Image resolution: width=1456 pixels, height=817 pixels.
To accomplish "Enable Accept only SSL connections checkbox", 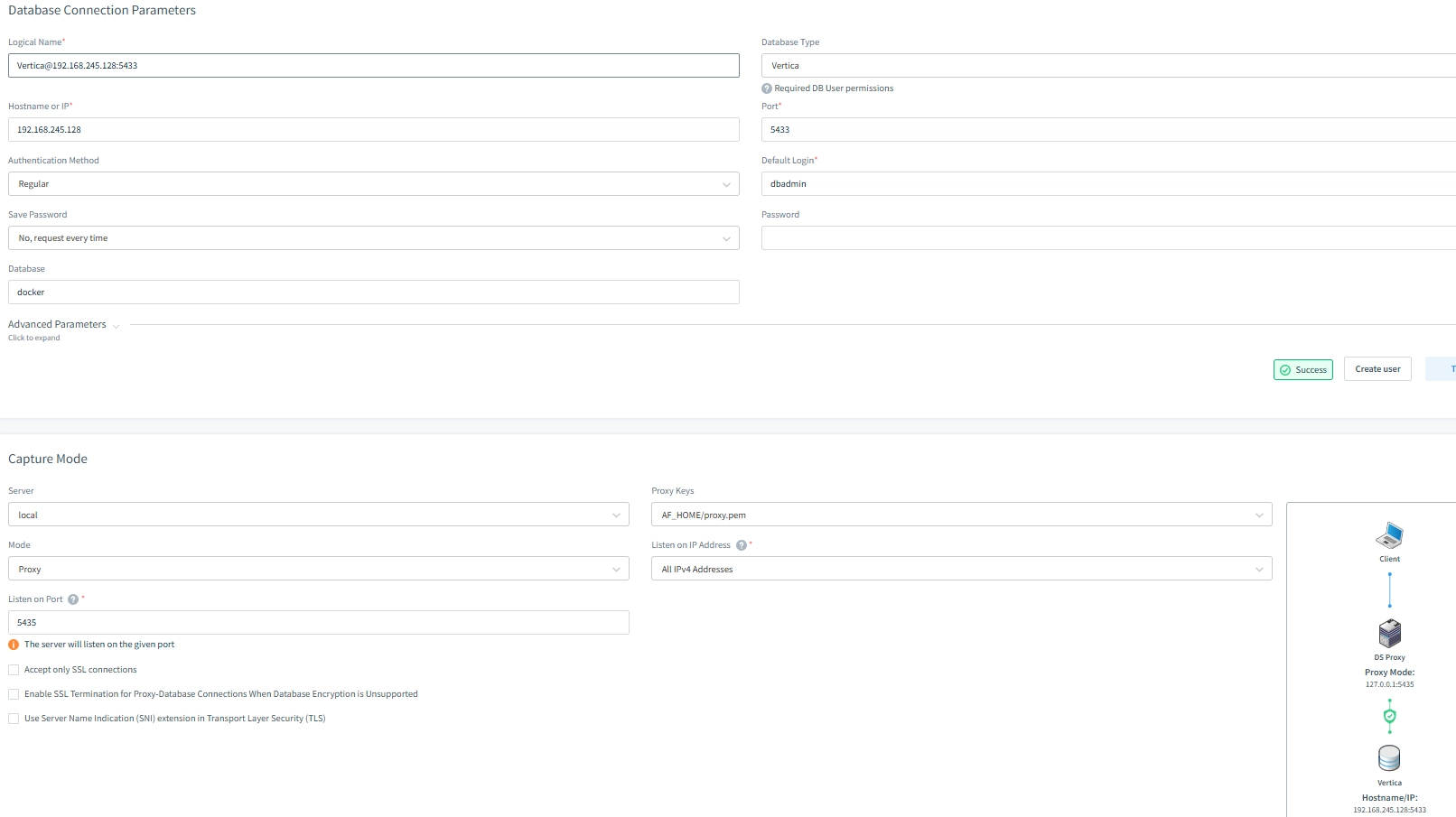I will (14, 670).
